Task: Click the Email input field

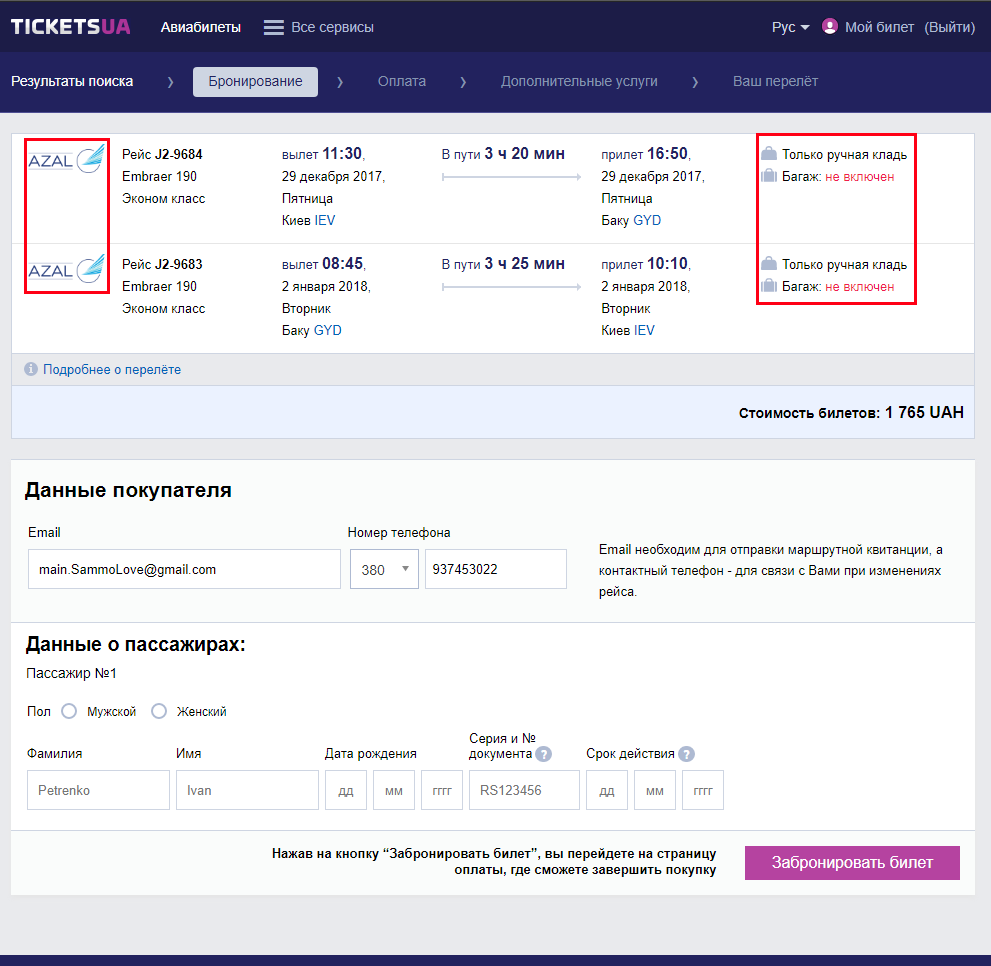Action: coord(184,569)
